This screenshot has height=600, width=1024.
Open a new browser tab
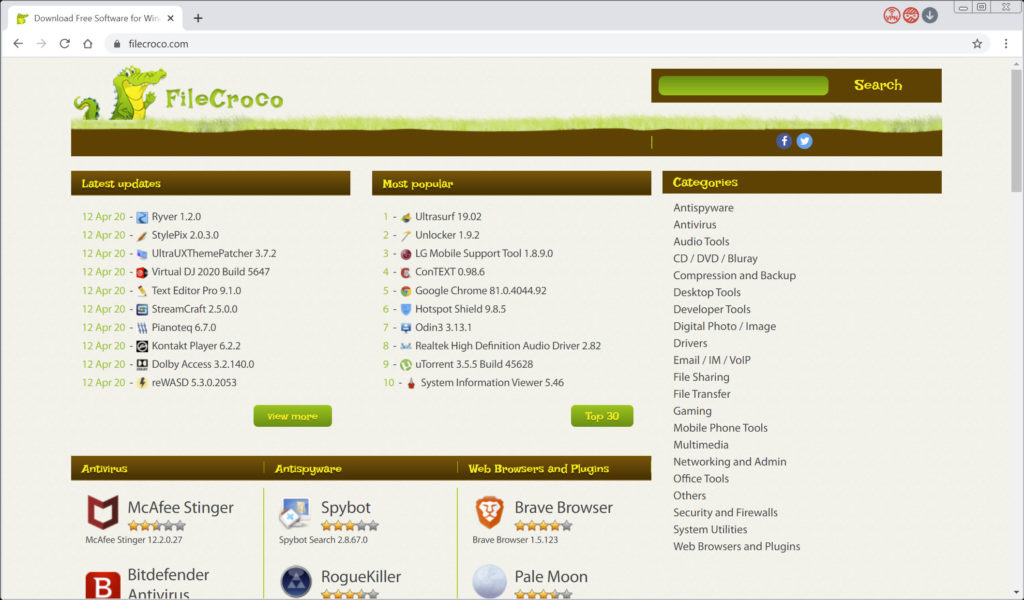click(198, 18)
